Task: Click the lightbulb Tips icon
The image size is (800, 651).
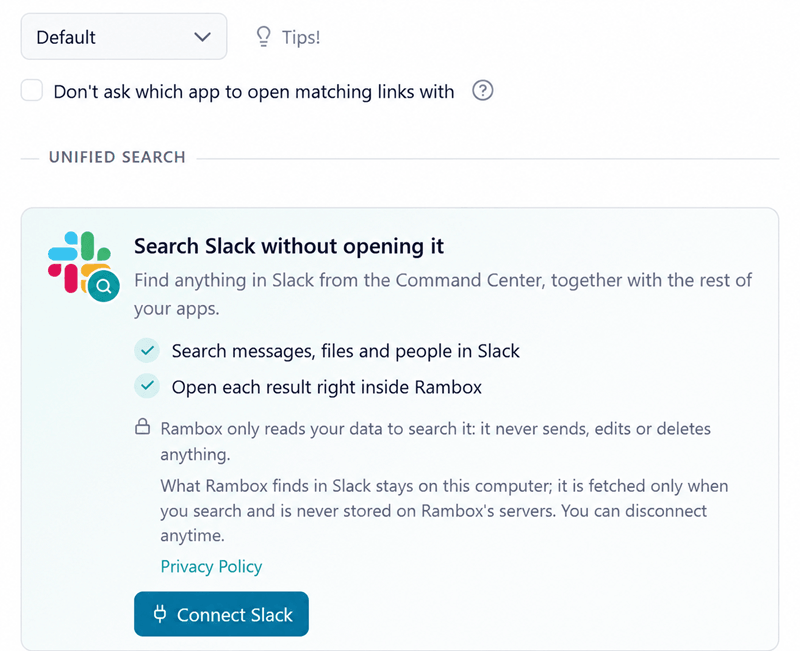Action: (263, 37)
